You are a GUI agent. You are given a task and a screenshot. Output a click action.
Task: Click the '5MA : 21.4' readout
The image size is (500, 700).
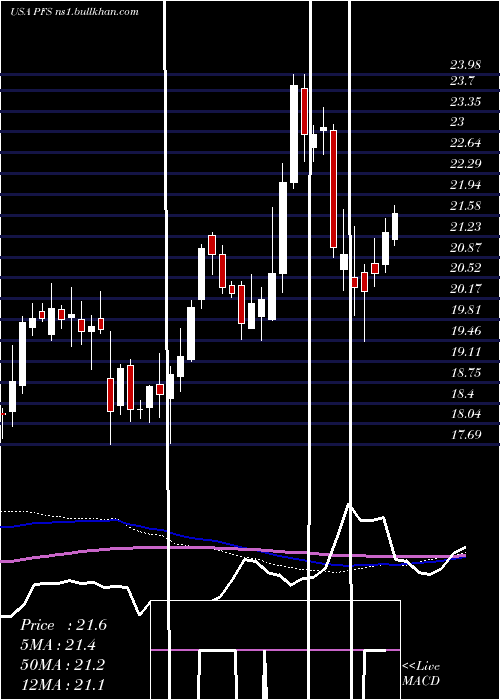click(x=58, y=645)
